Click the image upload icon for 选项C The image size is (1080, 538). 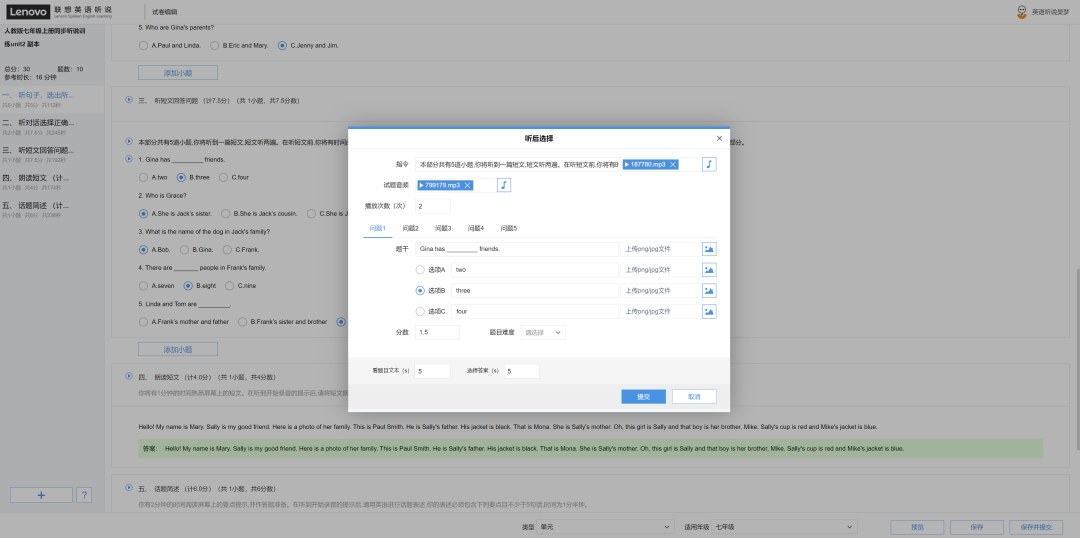click(709, 312)
